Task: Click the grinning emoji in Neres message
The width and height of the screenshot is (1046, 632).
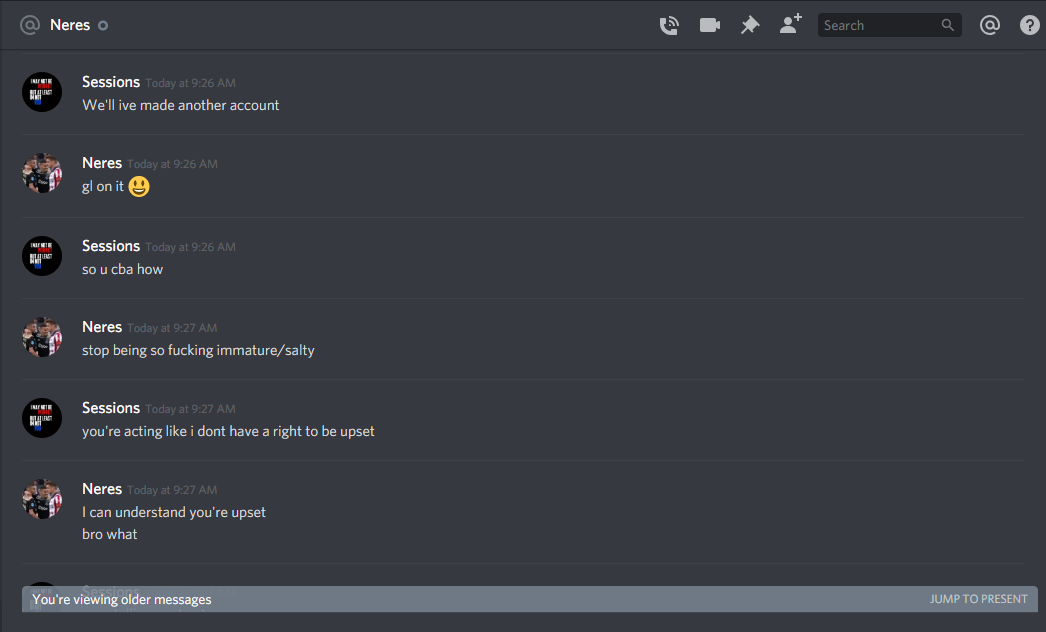Action: click(x=139, y=186)
